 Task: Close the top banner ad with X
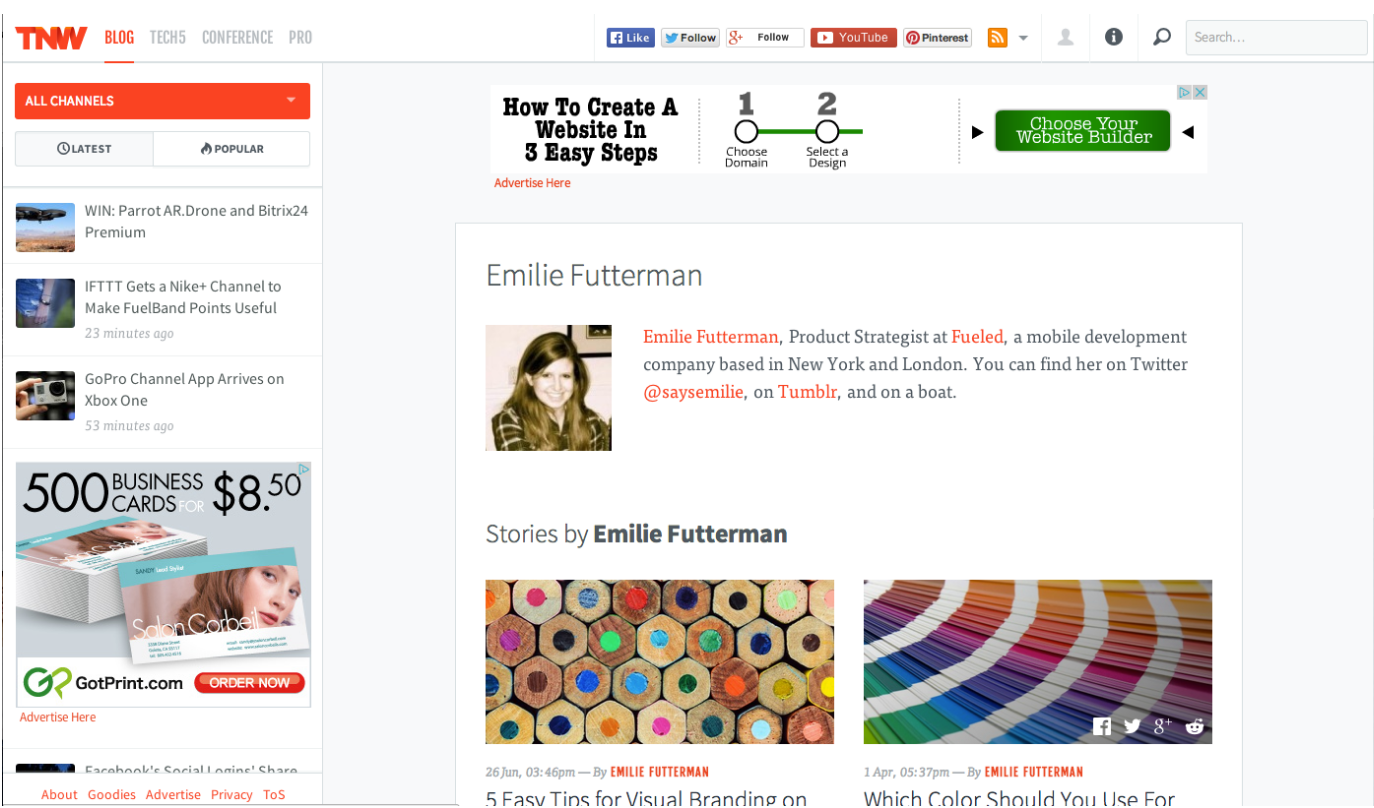1200,92
